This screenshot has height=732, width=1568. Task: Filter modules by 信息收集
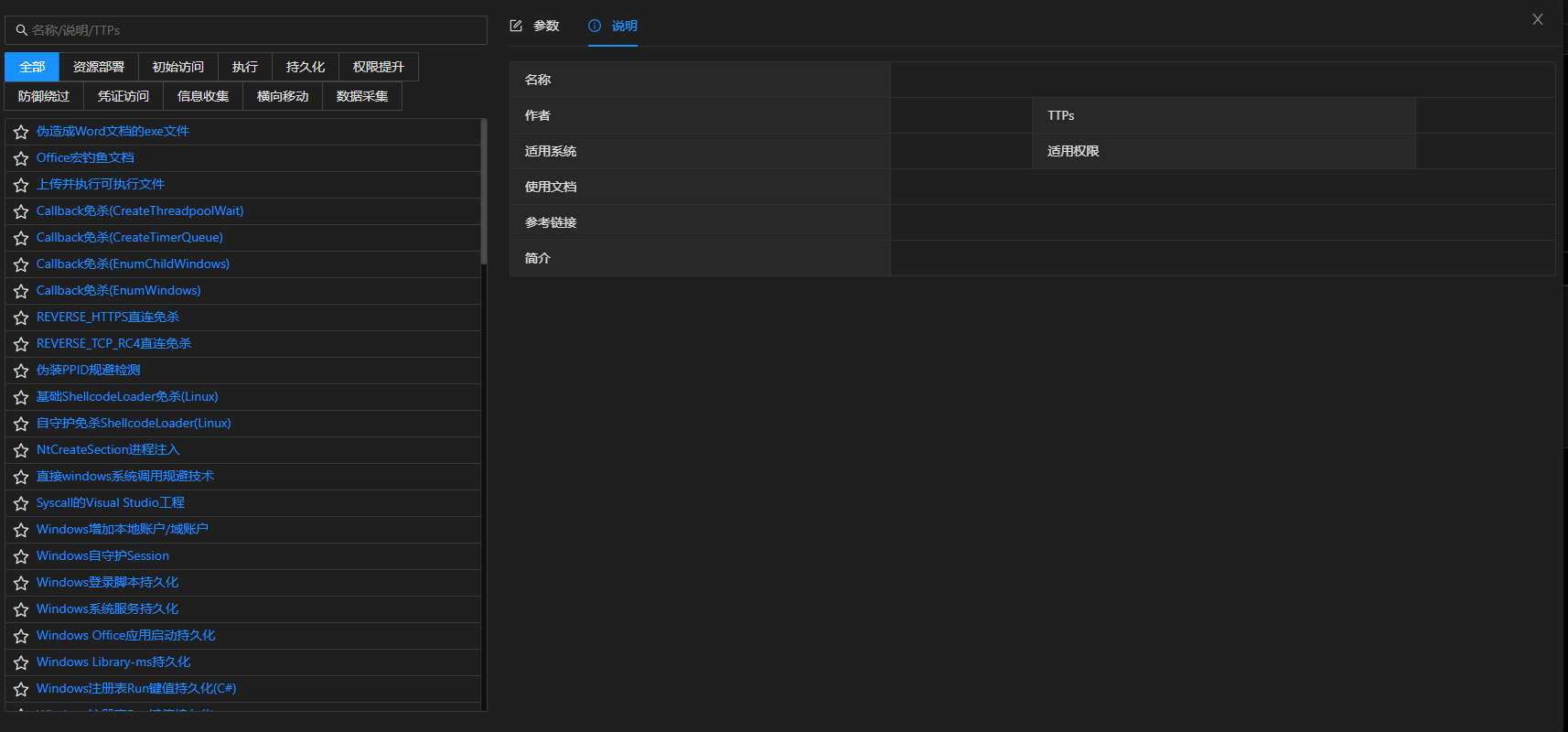pyautogui.click(x=203, y=96)
